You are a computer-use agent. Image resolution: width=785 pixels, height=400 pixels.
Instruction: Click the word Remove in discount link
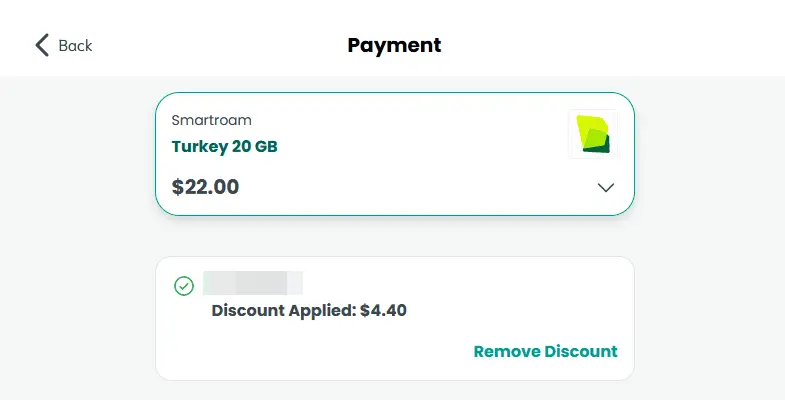[506, 352]
